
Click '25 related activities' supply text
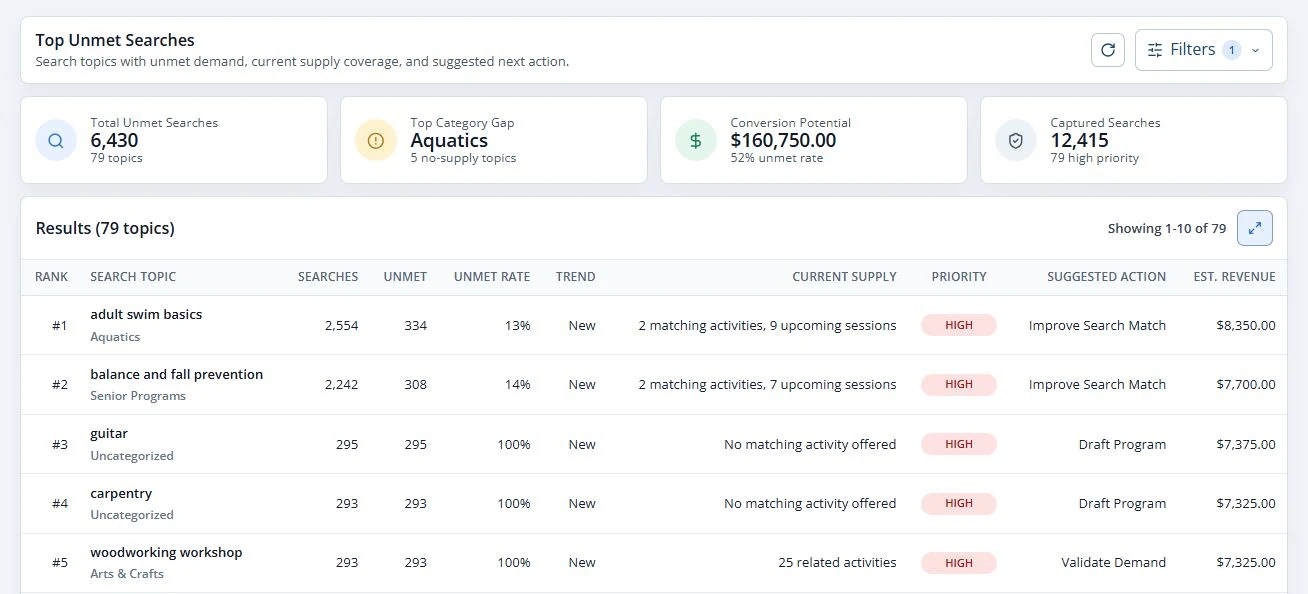pos(837,563)
